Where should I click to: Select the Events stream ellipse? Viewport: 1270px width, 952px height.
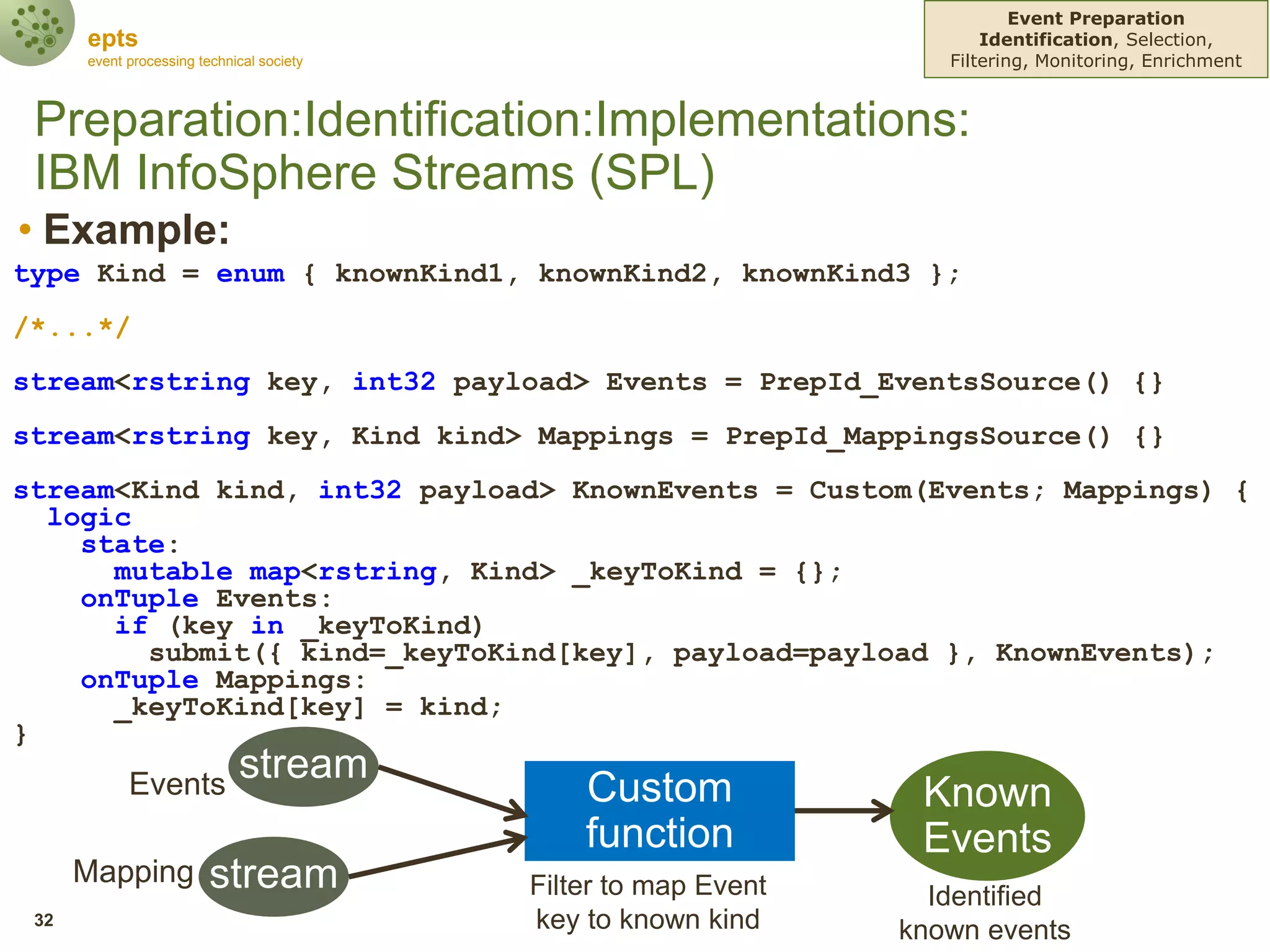[x=303, y=766]
